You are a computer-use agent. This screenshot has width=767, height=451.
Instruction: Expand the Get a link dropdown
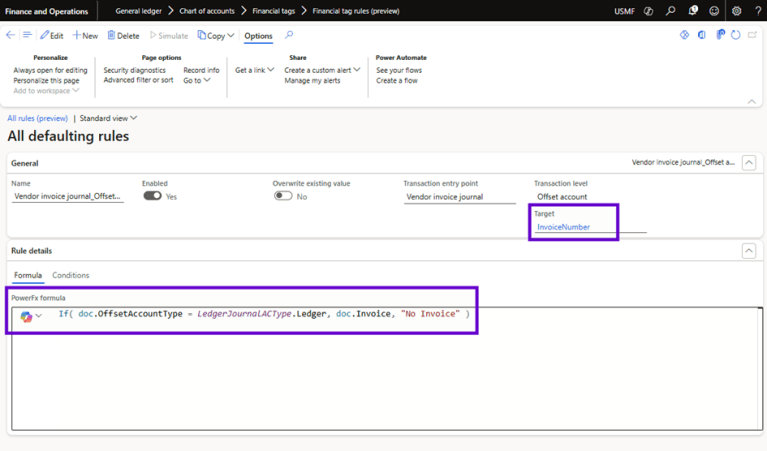(x=254, y=70)
